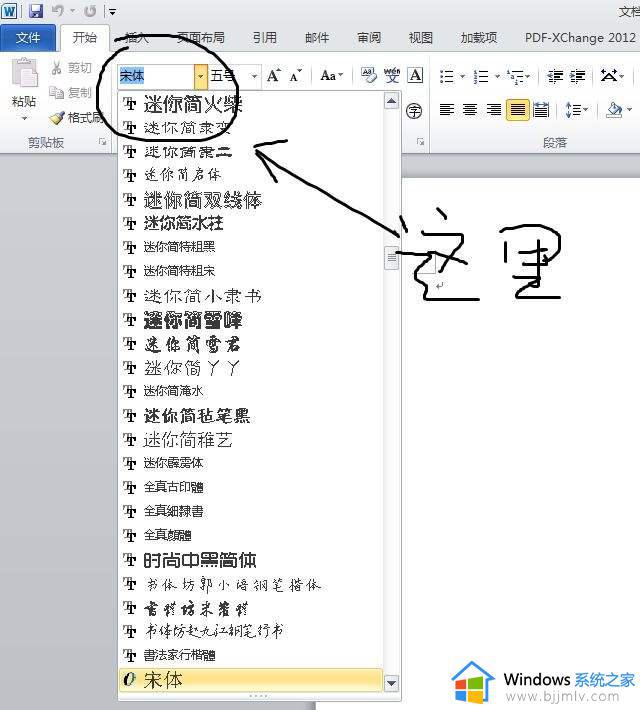Click the Multilevel List icon
640x710 pixels.
(x=518, y=76)
